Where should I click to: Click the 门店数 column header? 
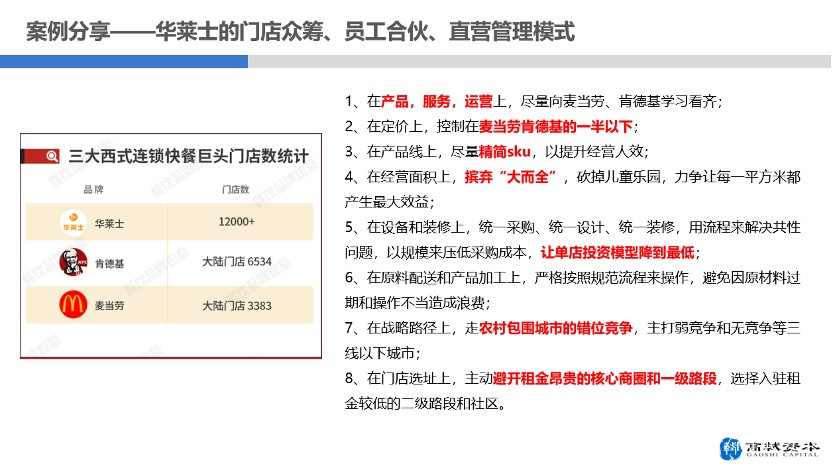point(236,189)
